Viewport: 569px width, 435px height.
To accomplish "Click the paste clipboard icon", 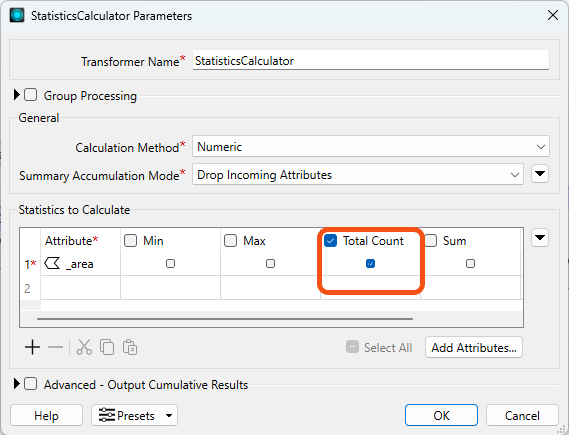I will (x=130, y=347).
